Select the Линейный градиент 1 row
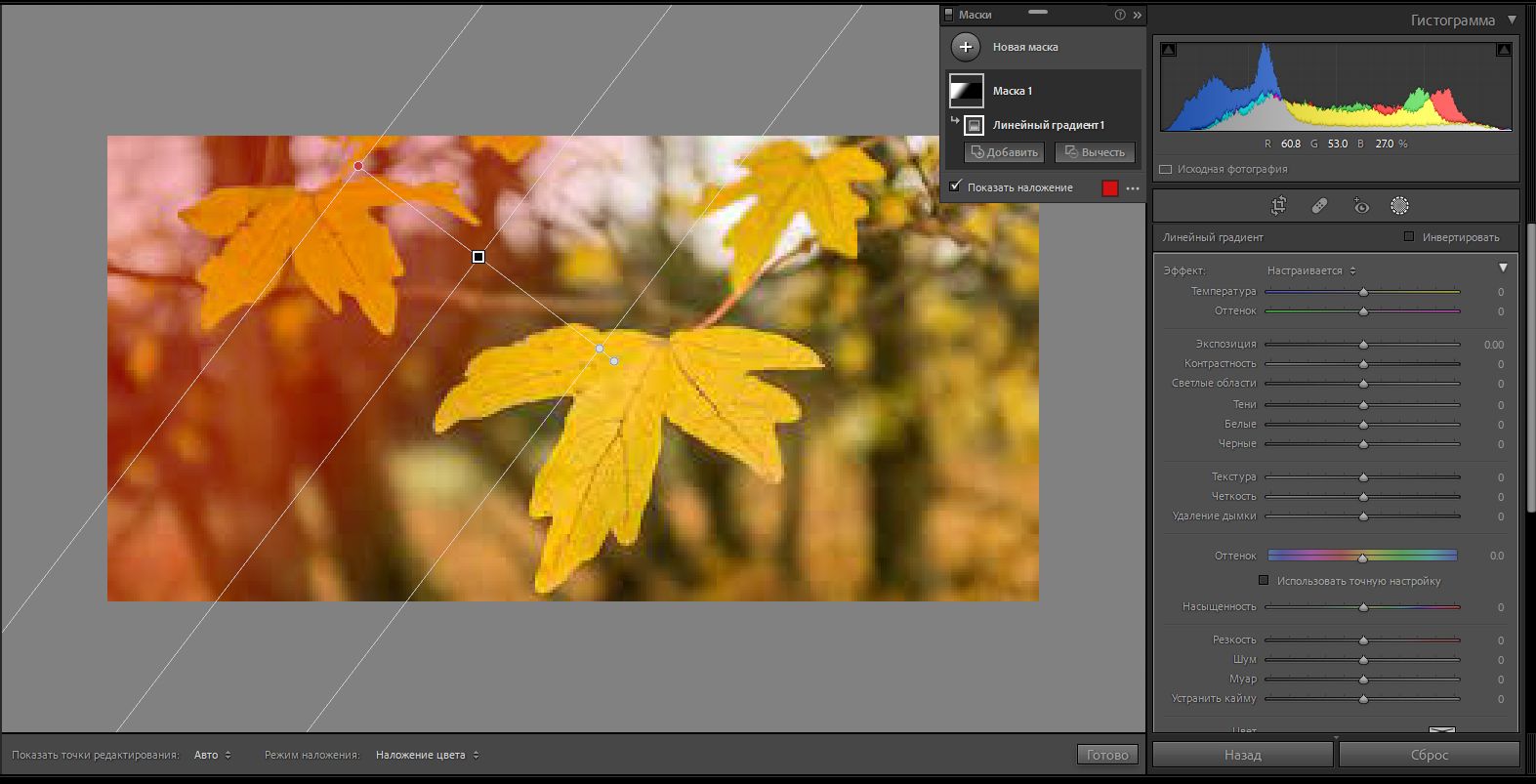The image size is (1536, 784). tap(1043, 125)
